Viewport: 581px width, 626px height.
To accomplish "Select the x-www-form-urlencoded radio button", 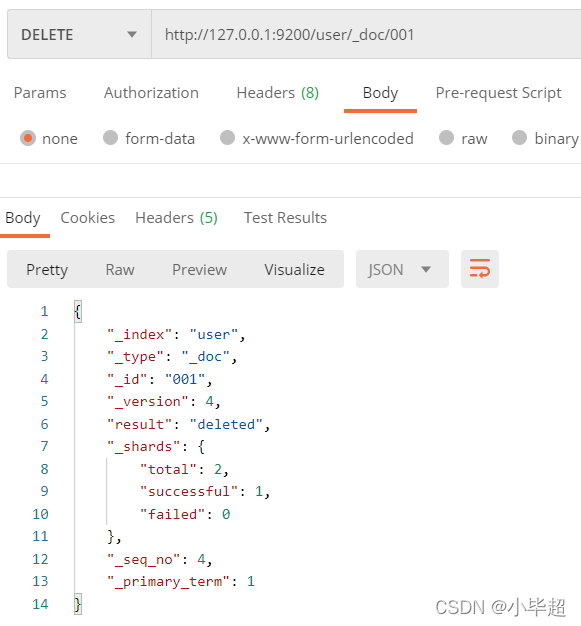I will [x=227, y=138].
